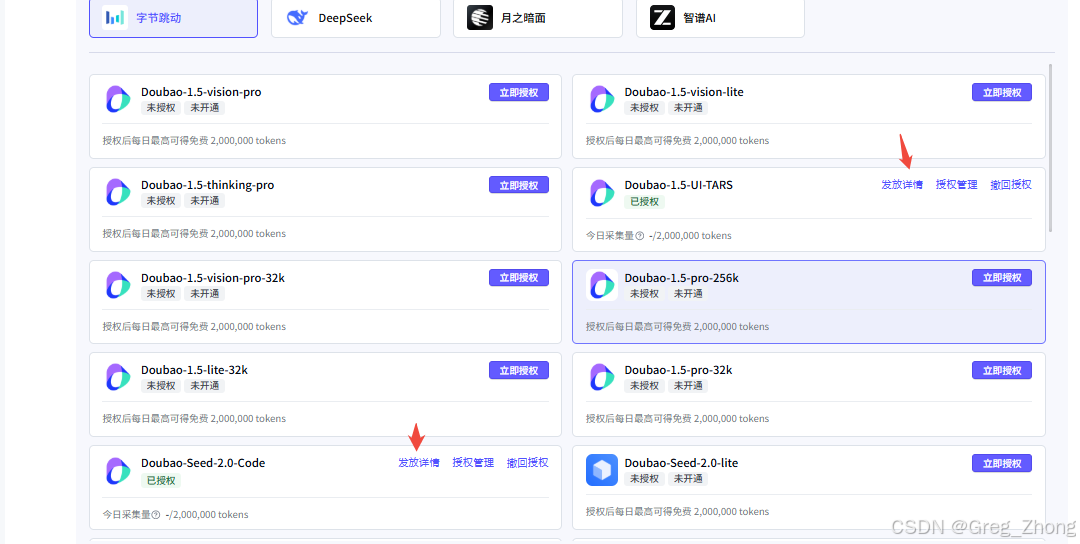Click the 未开通 tag on Doubao-1.5-lite-32k
This screenshot has height=544, width=1080.
click(205, 386)
